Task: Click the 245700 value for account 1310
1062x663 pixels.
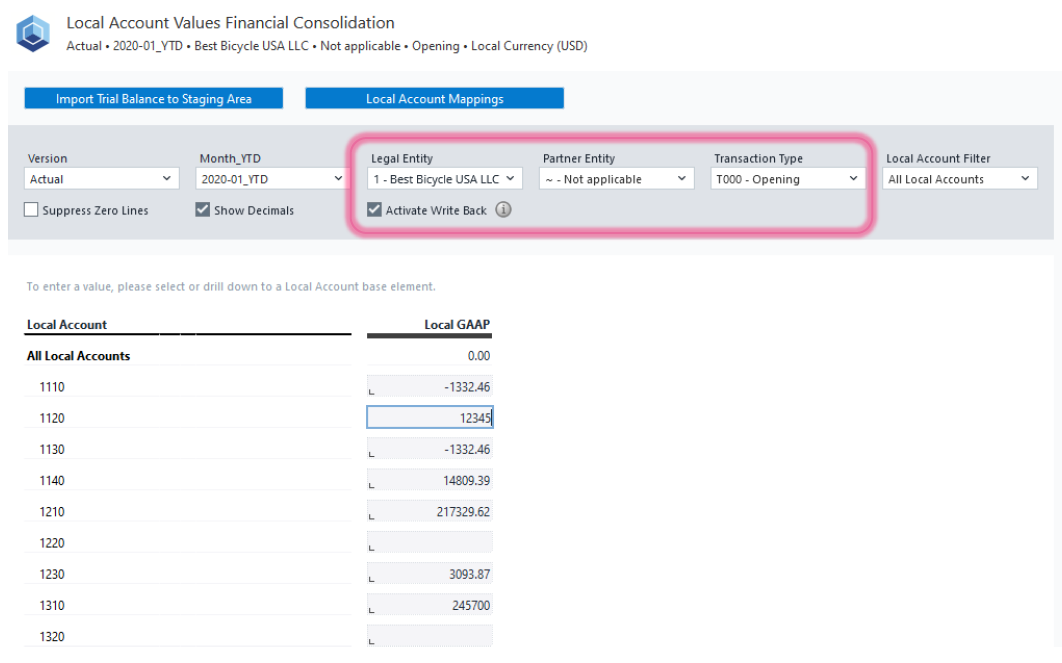Action: tap(430, 605)
